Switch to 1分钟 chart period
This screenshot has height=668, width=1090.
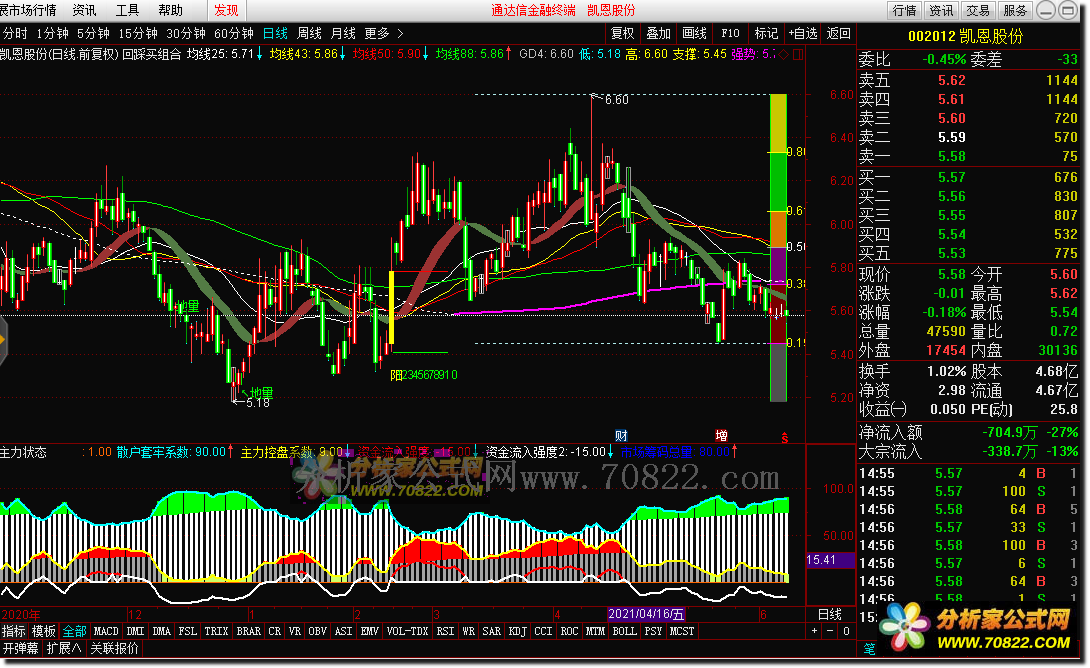(53, 33)
